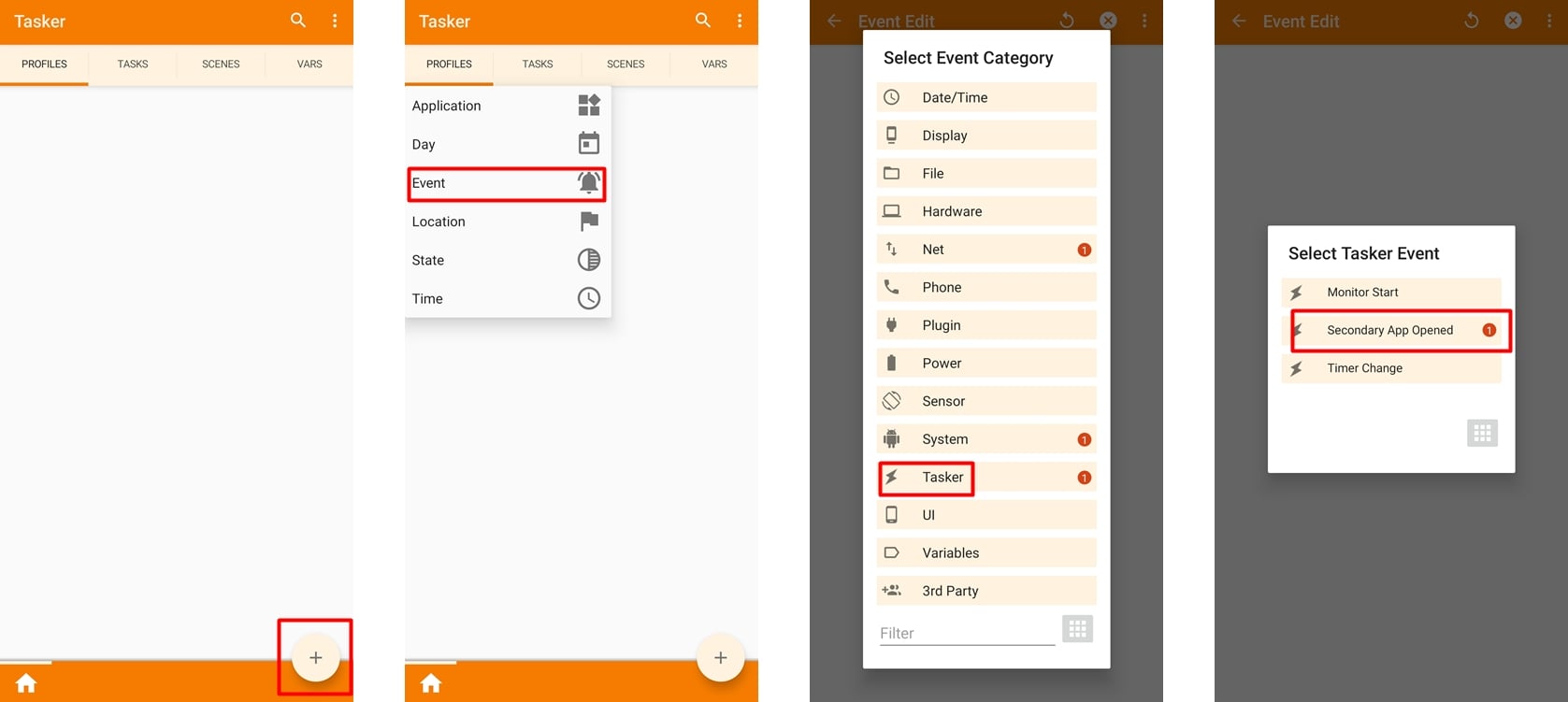Tap the grid icon in Select Tasker Event dialog
Screen dimensions: 1568x702
click(1482, 433)
